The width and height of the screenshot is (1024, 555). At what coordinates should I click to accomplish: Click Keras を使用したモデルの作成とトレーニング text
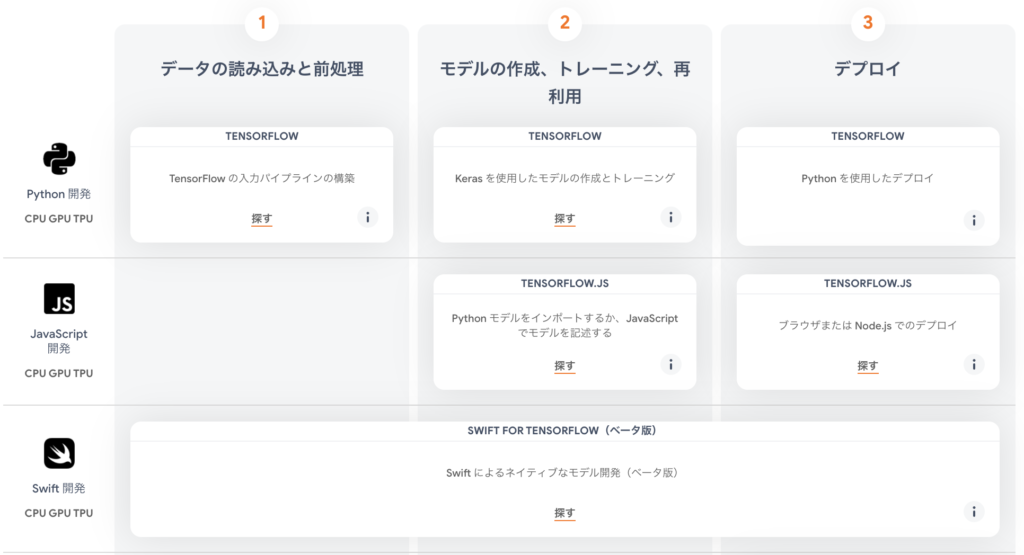[x=565, y=178]
